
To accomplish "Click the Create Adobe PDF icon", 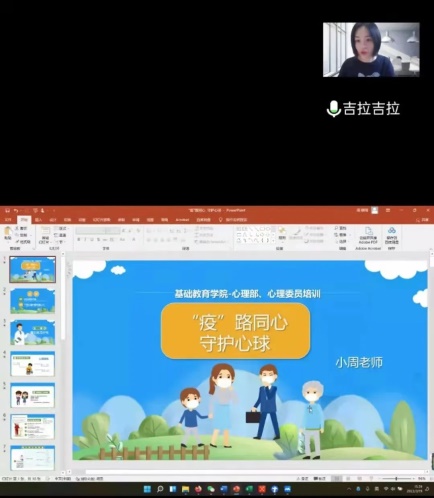I will [x=368, y=231].
